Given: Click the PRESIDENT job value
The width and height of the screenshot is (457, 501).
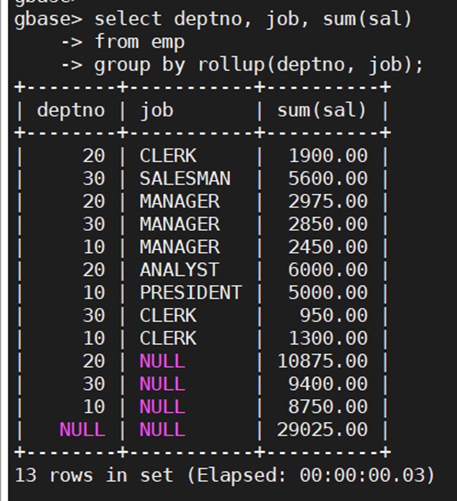Looking at the screenshot, I should tap(191, 293).
